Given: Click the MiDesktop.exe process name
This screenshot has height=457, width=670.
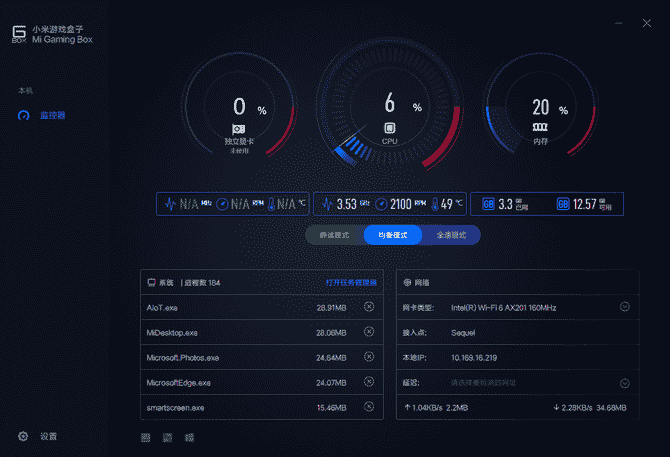Looking at the screenshot, I should [x=172, y=333].
